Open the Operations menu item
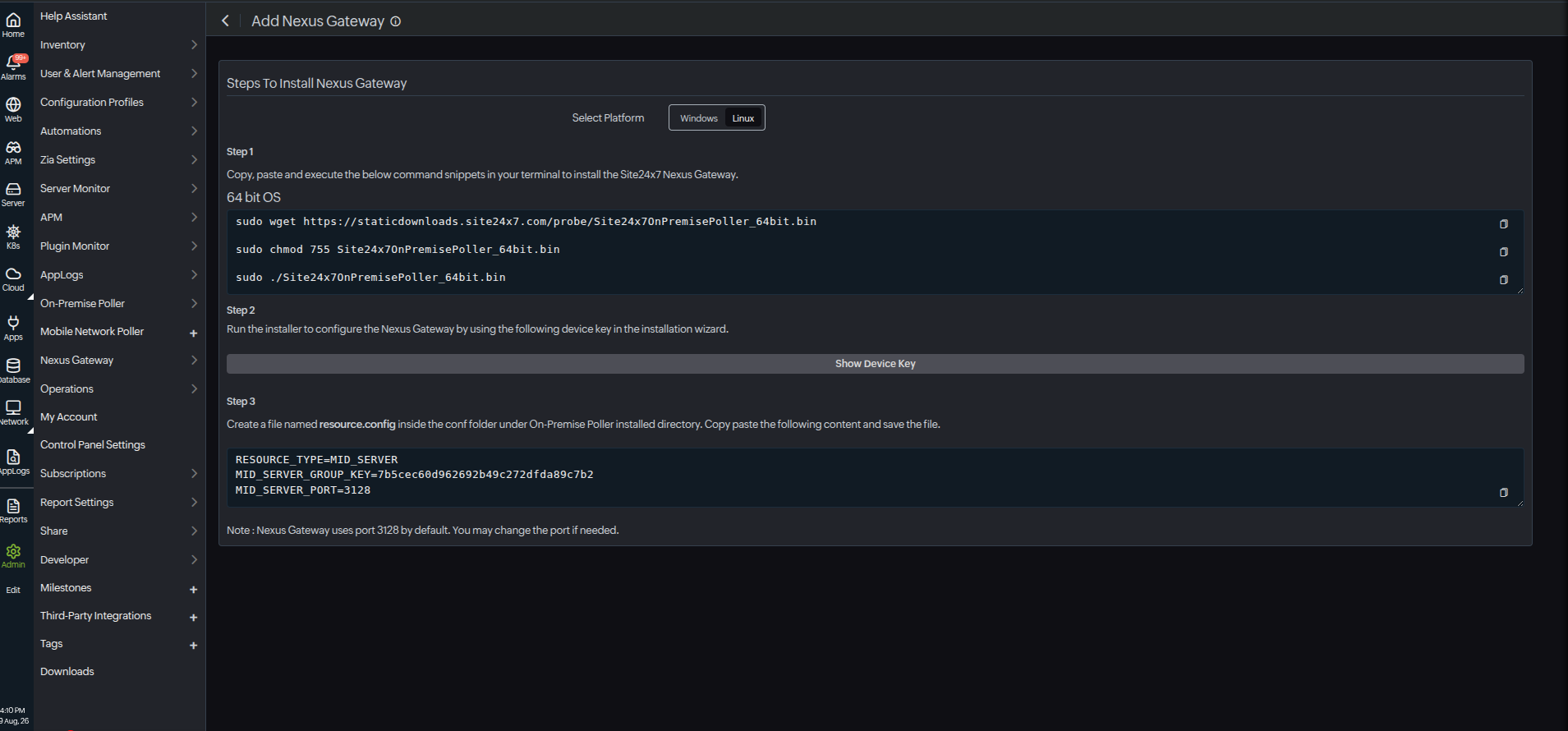Viewport: 1568px width, 731px height. [x=67, y=388]
